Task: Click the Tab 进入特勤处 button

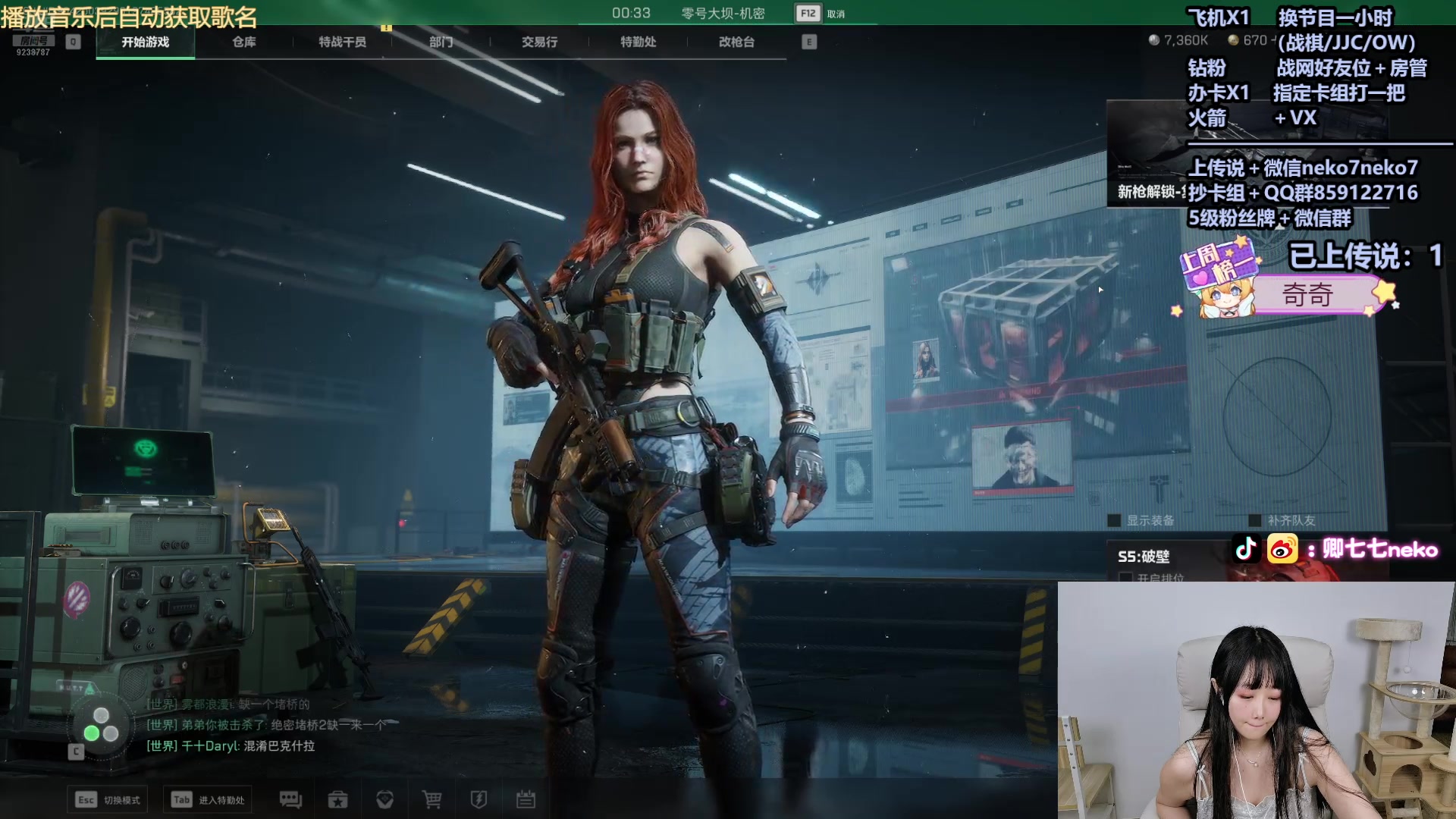Action: 209,799
